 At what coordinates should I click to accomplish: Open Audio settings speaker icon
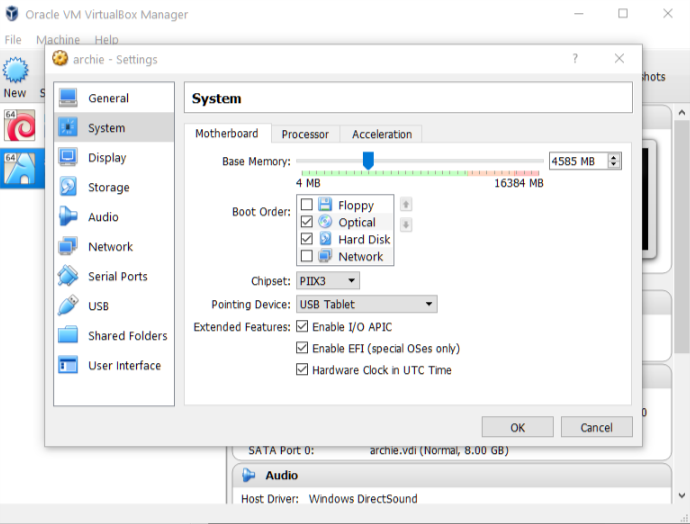68,216
